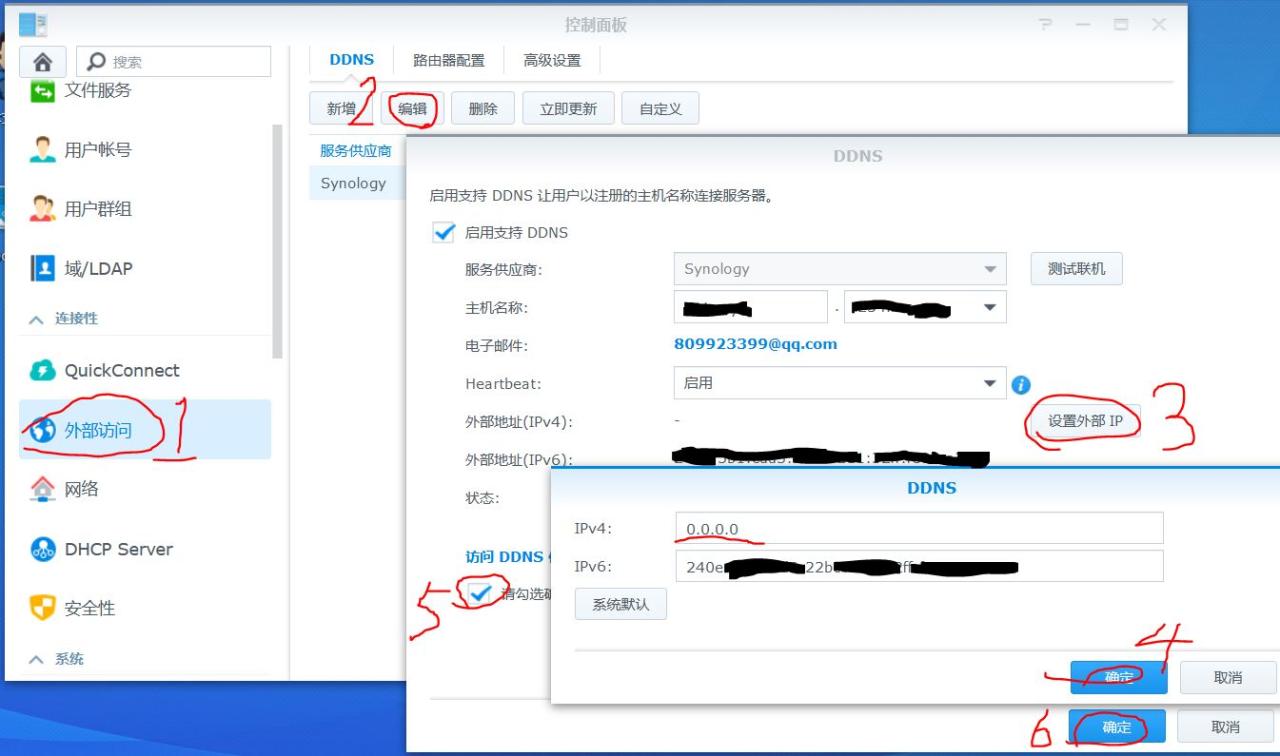
Task: Click the IPv4 field containing 0.0.0.0
Action: (919, 528)
